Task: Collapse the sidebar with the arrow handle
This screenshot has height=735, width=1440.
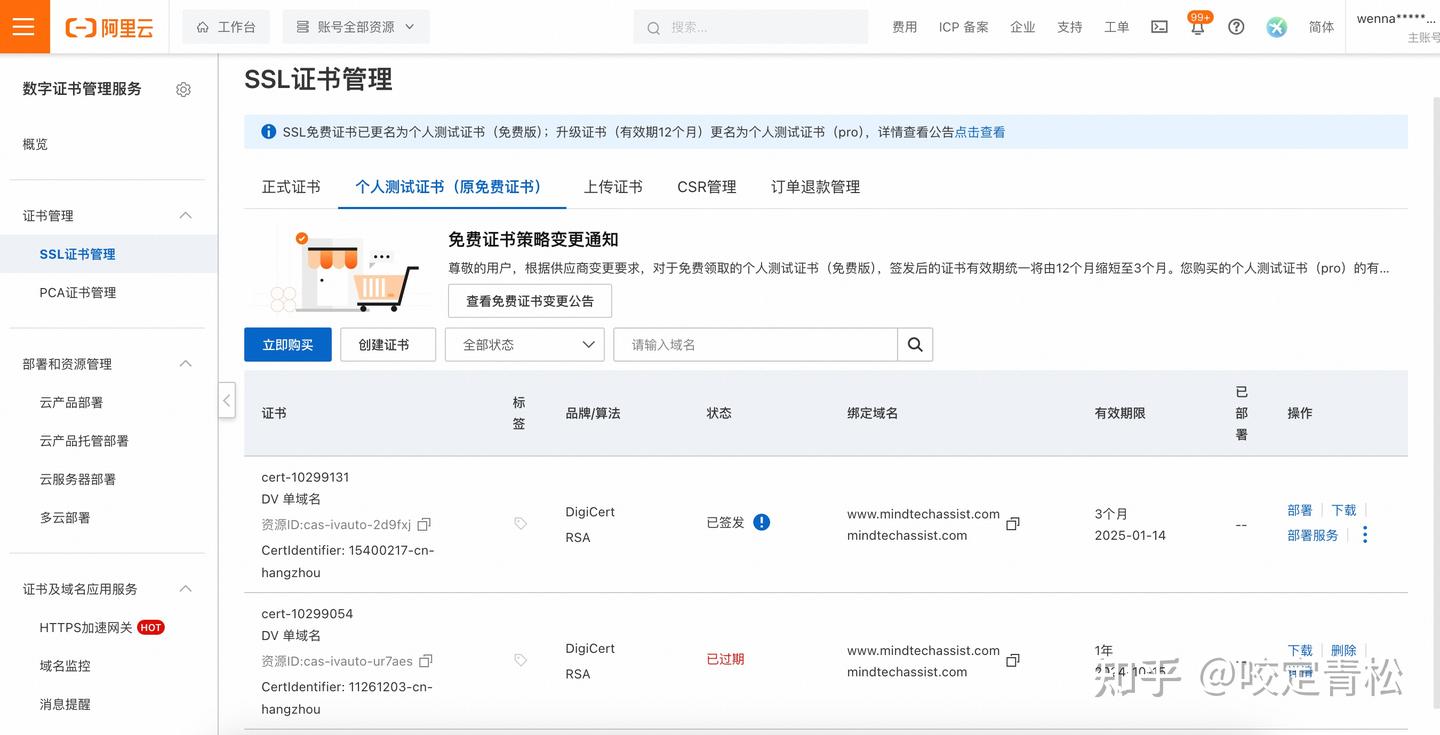Action: [227, 400]
